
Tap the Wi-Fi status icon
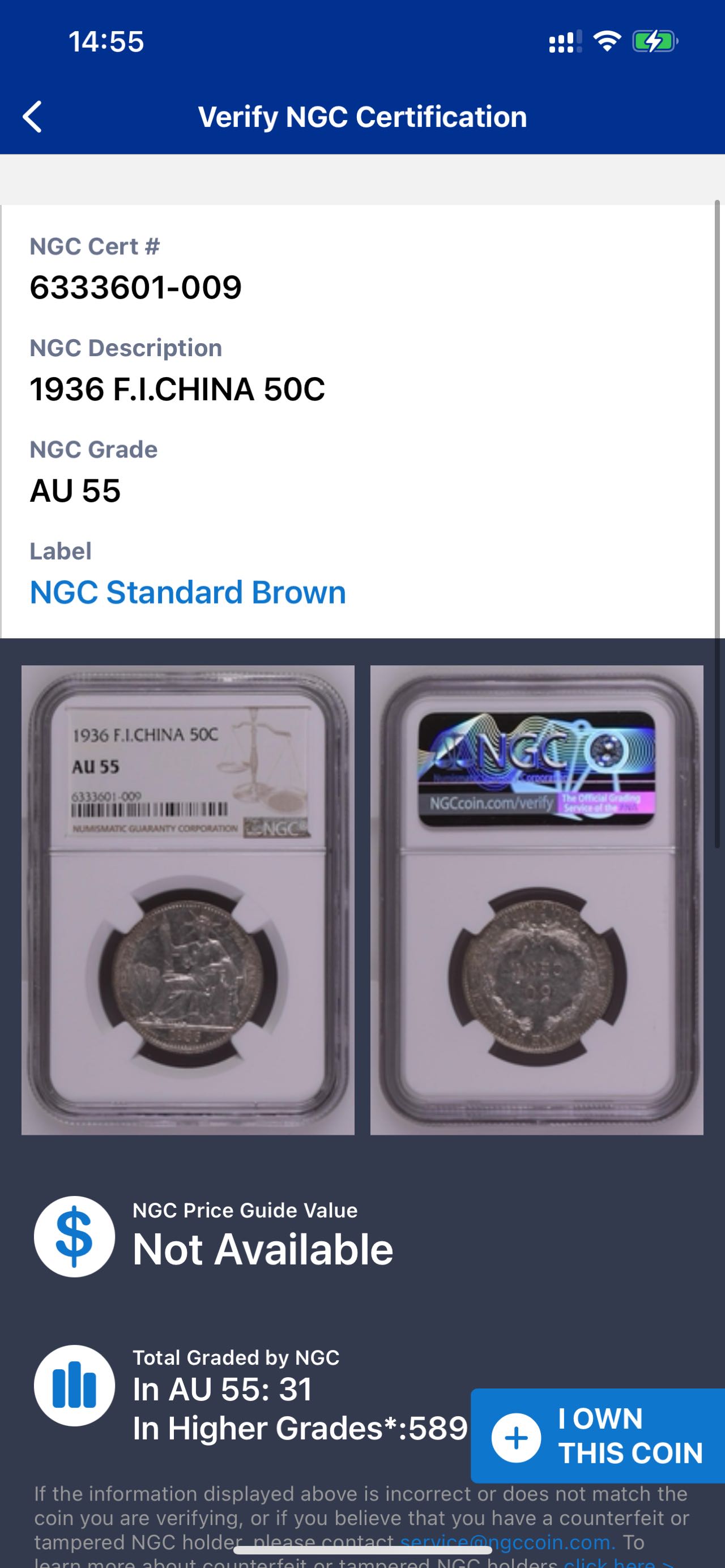(x=607, y=41)
